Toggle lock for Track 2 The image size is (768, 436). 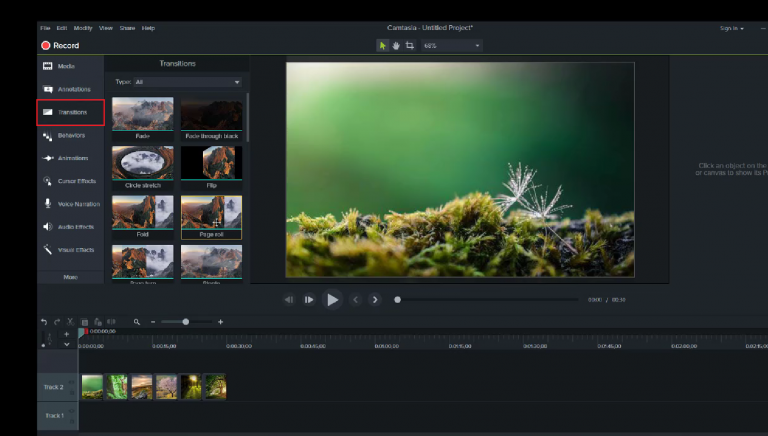72,392
